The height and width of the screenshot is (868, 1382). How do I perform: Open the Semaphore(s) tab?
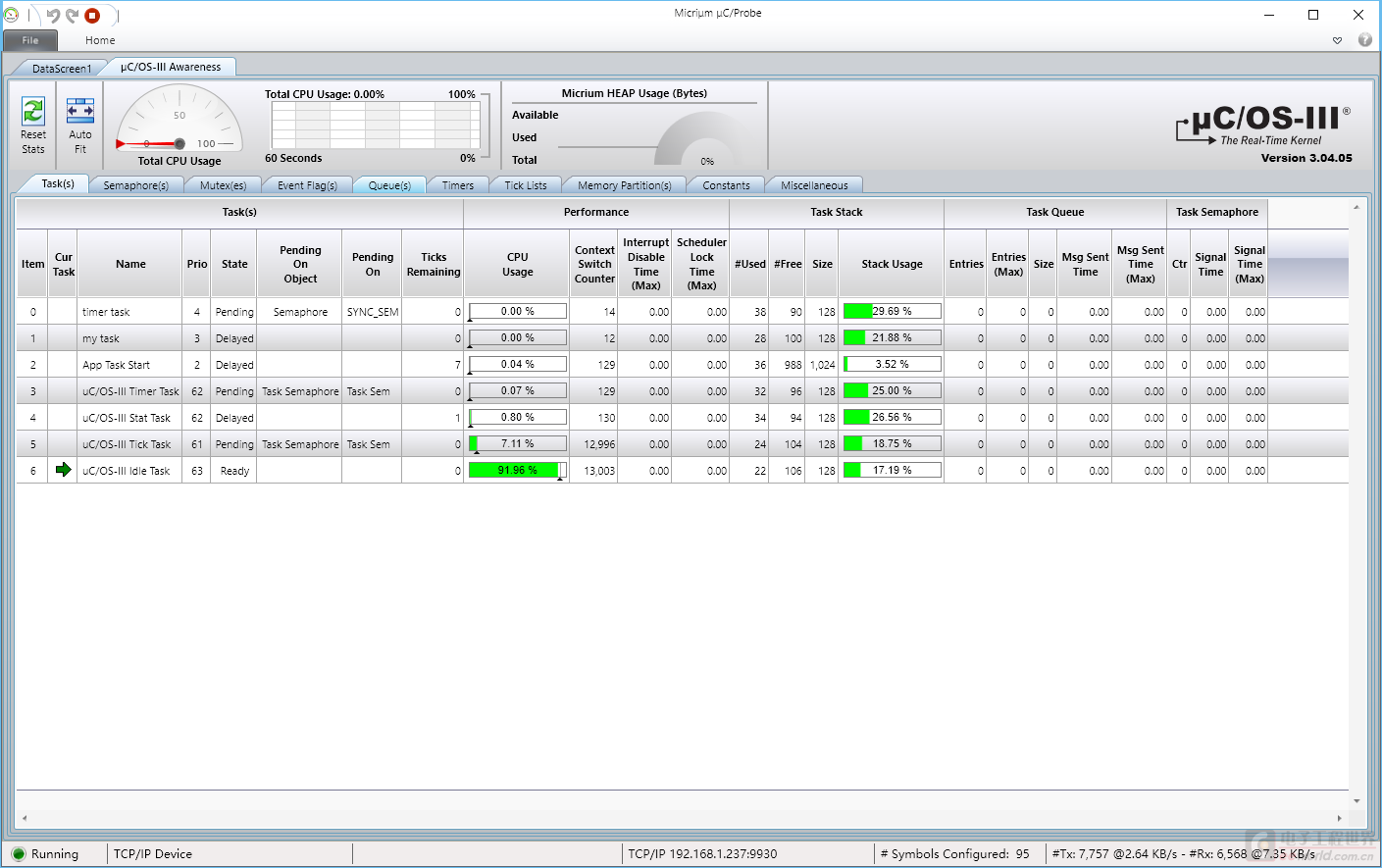(135, 185)
